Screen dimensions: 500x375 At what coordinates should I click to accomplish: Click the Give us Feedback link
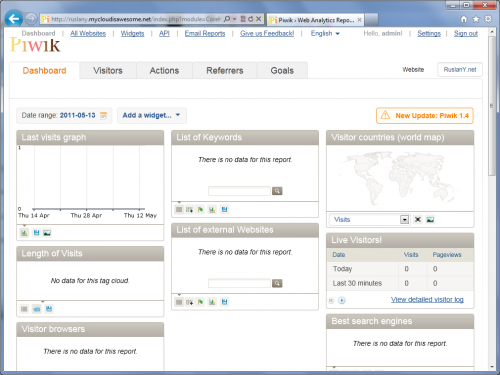click(x=267, y=33)
